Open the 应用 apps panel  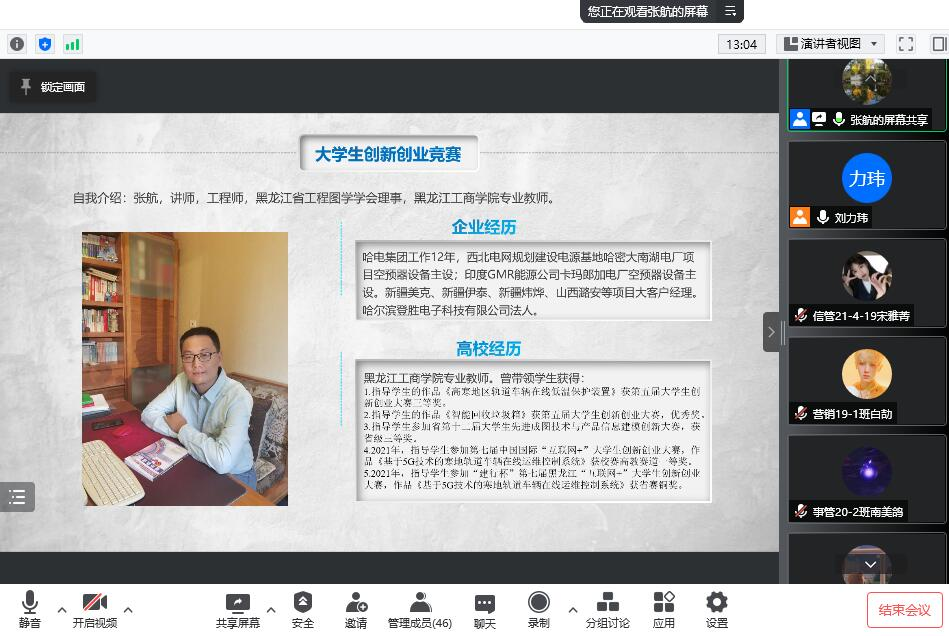pyautogui.click(x=664, y=609)
